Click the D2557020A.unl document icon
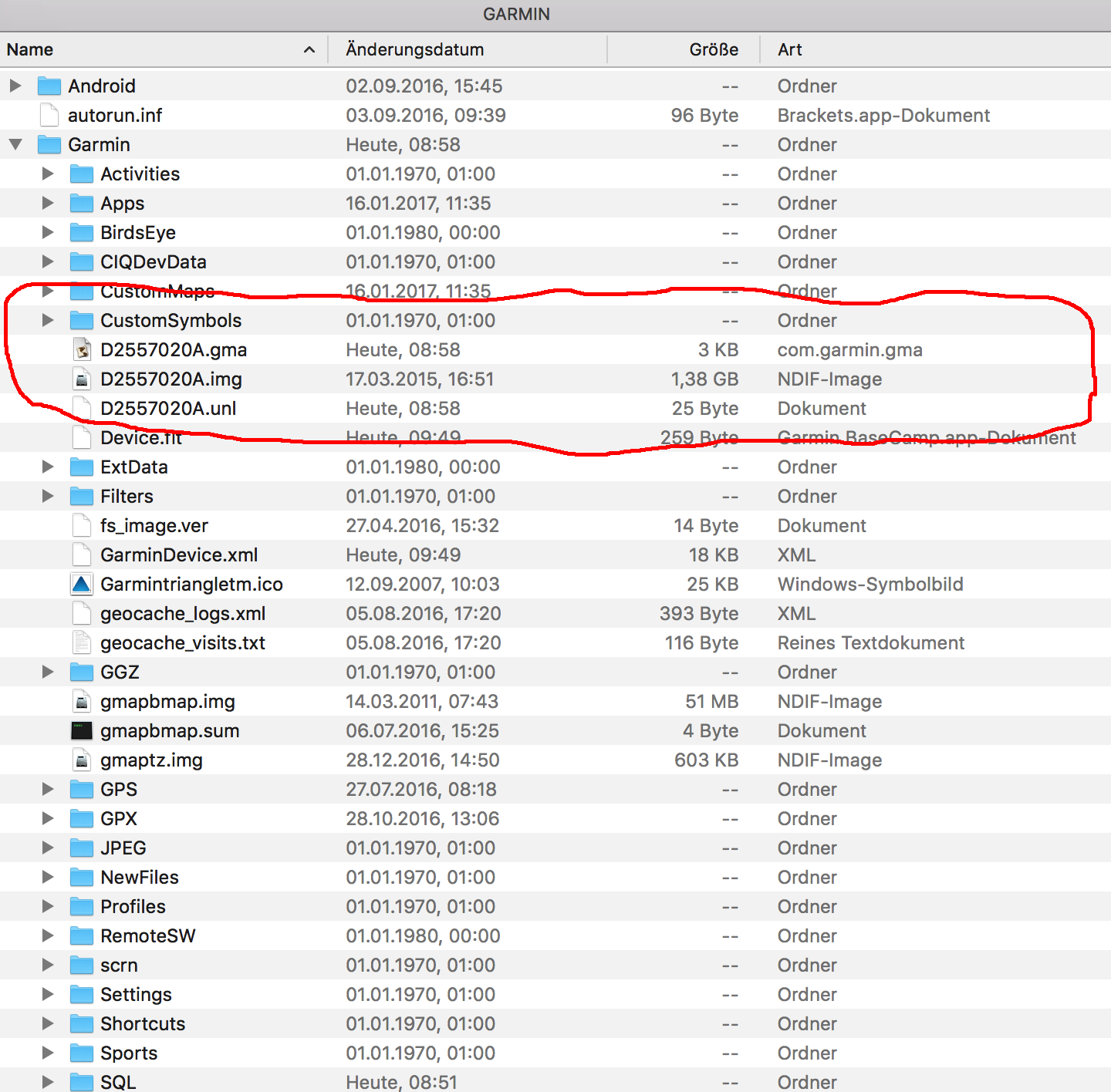1111x1092 pixels. point(82,408)
